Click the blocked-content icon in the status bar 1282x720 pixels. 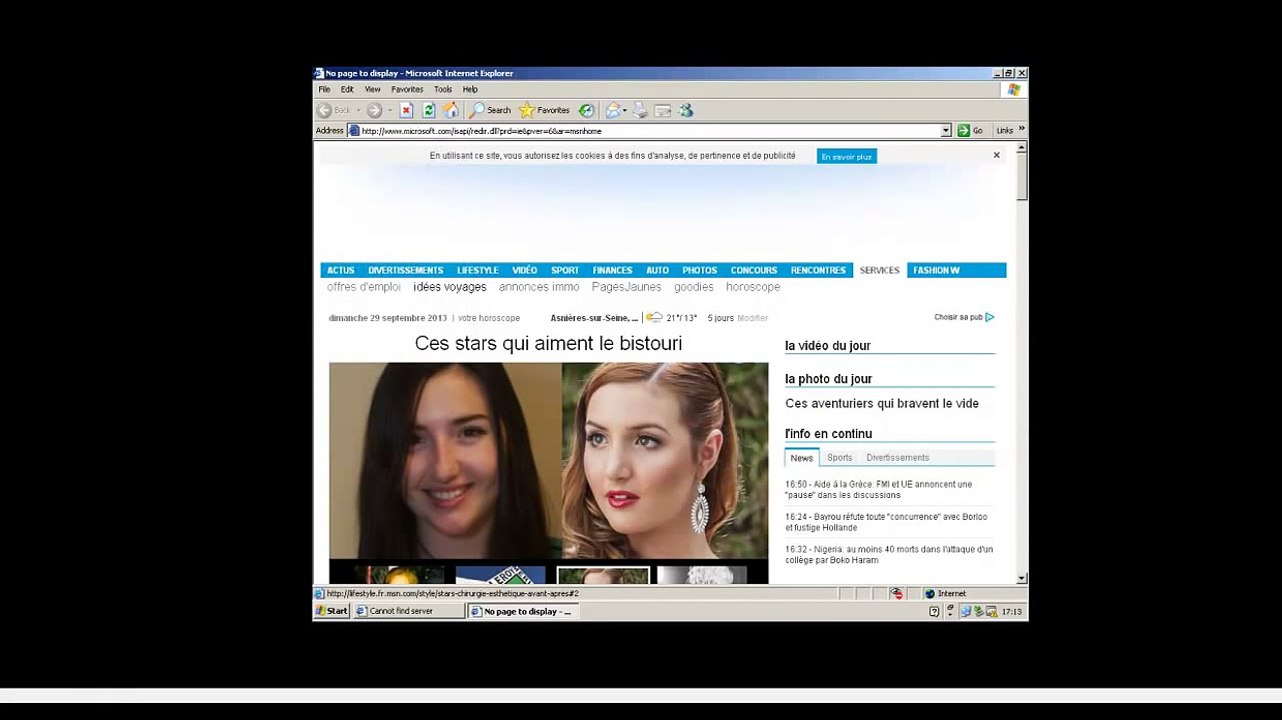[x=897, y=593]
